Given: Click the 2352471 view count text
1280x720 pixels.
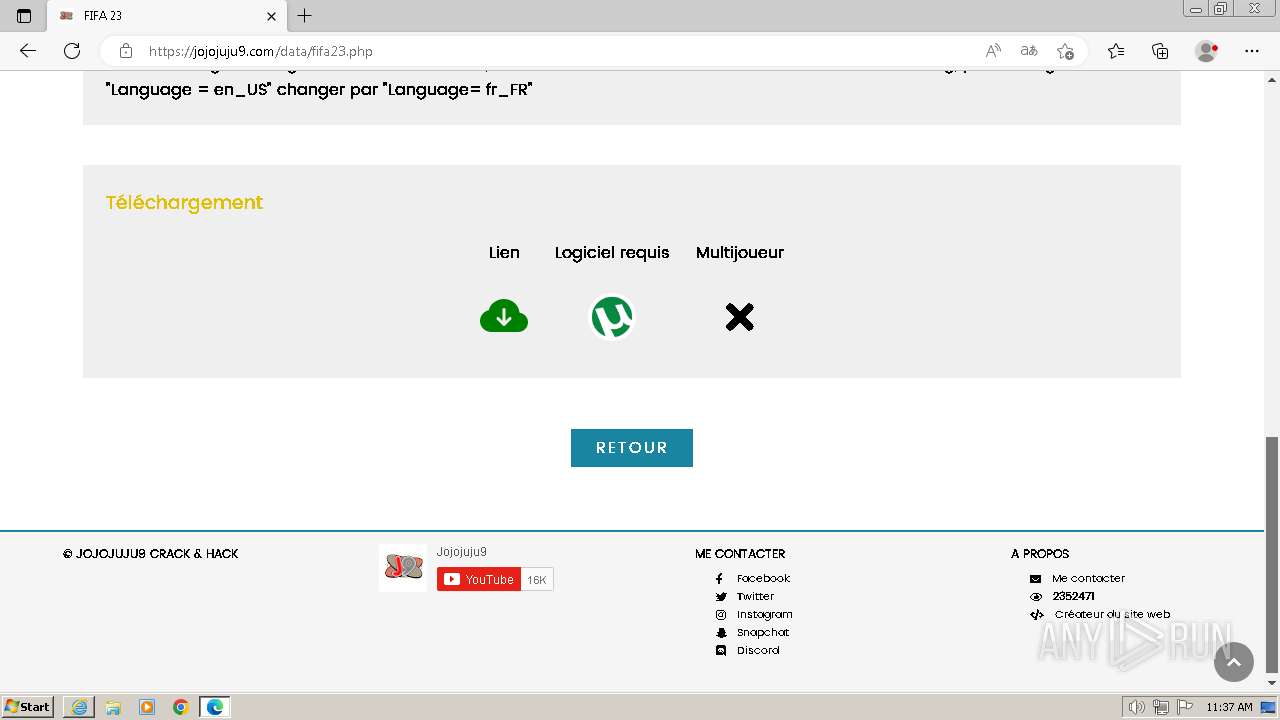Looking at the screenshot, I should (1073, 596).
